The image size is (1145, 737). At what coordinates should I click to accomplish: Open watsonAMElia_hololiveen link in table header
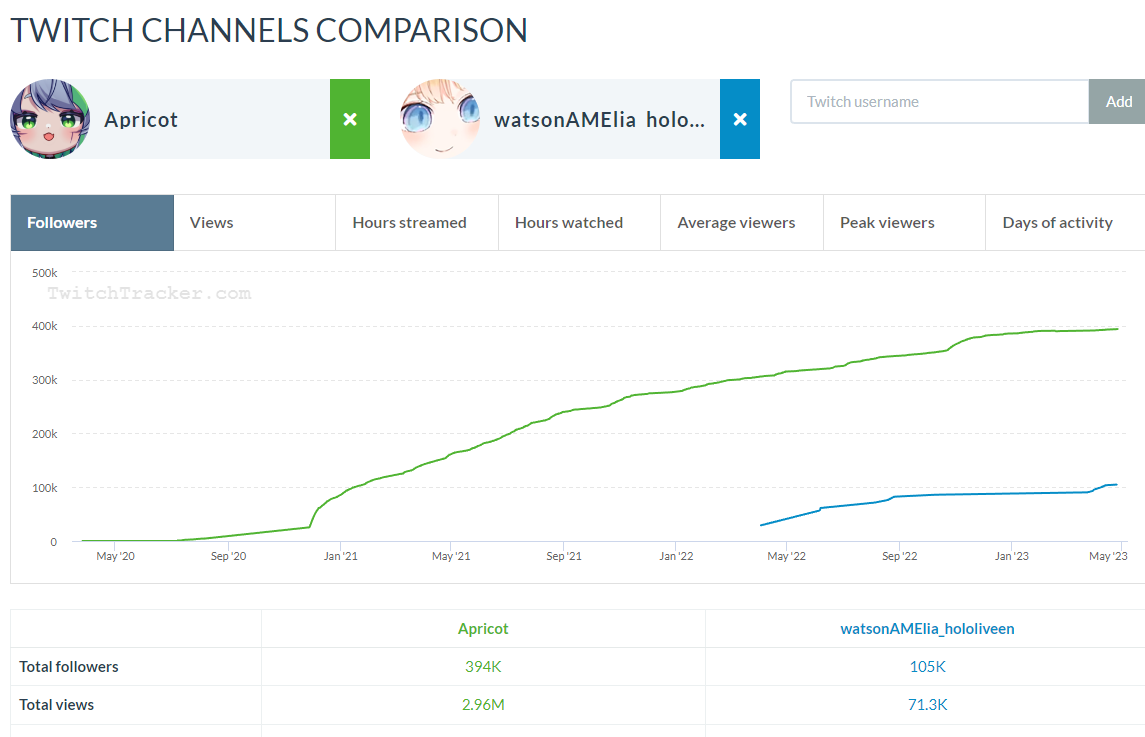click(927, 629)
